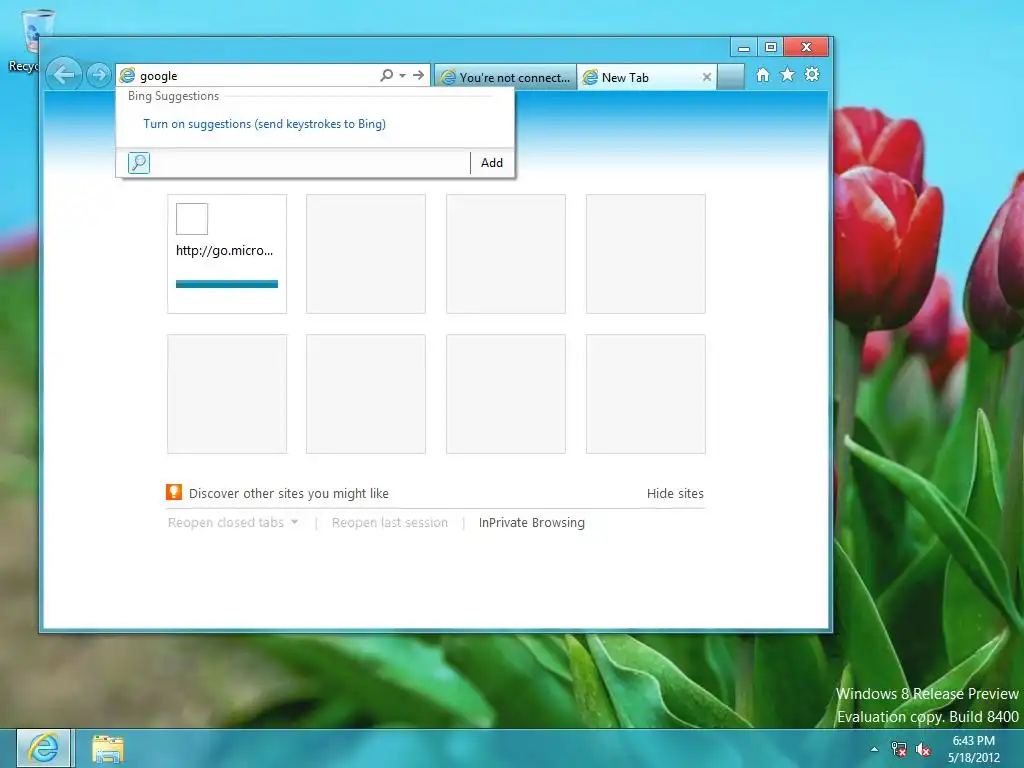This screenshot has height=768, width=1024.
Task: Close the New Tab tab
Action: point(707,77)
